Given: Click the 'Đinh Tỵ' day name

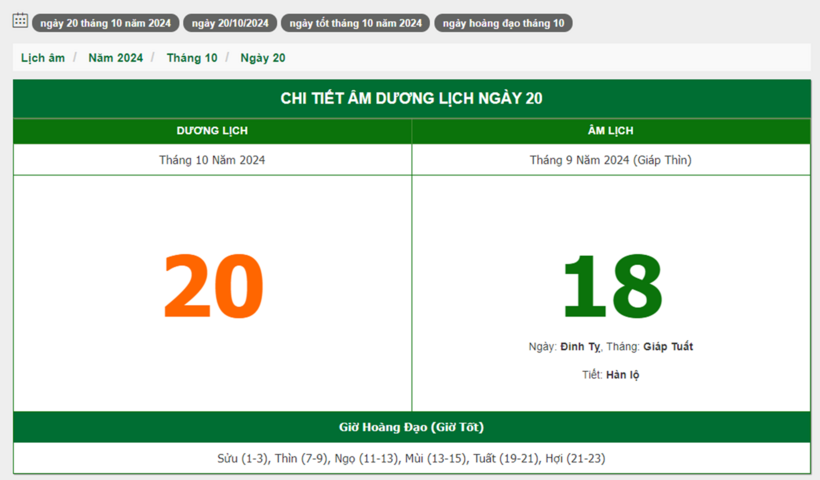Looking at the screenshot, I should click(580, 347).
